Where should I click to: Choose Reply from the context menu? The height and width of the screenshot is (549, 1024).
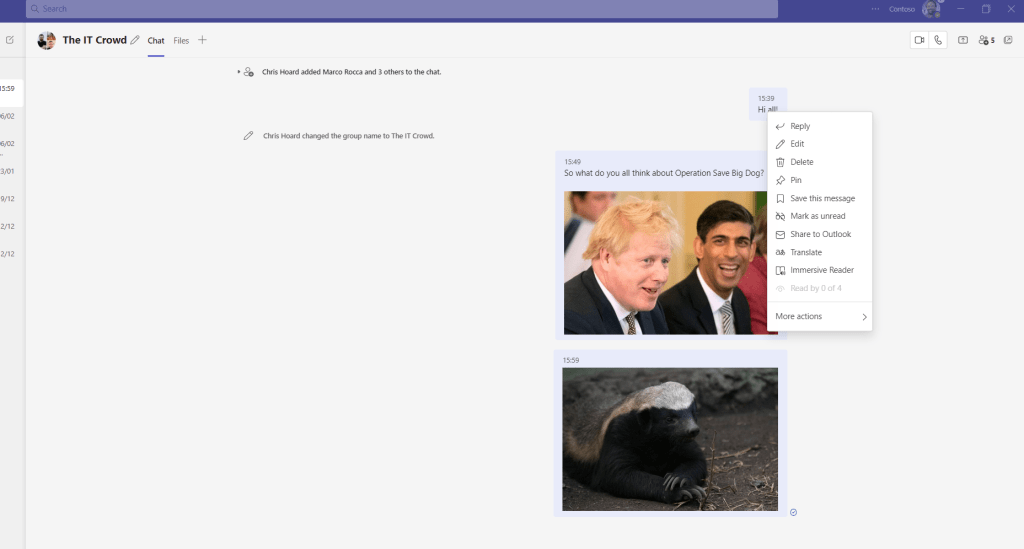point(800,126)
